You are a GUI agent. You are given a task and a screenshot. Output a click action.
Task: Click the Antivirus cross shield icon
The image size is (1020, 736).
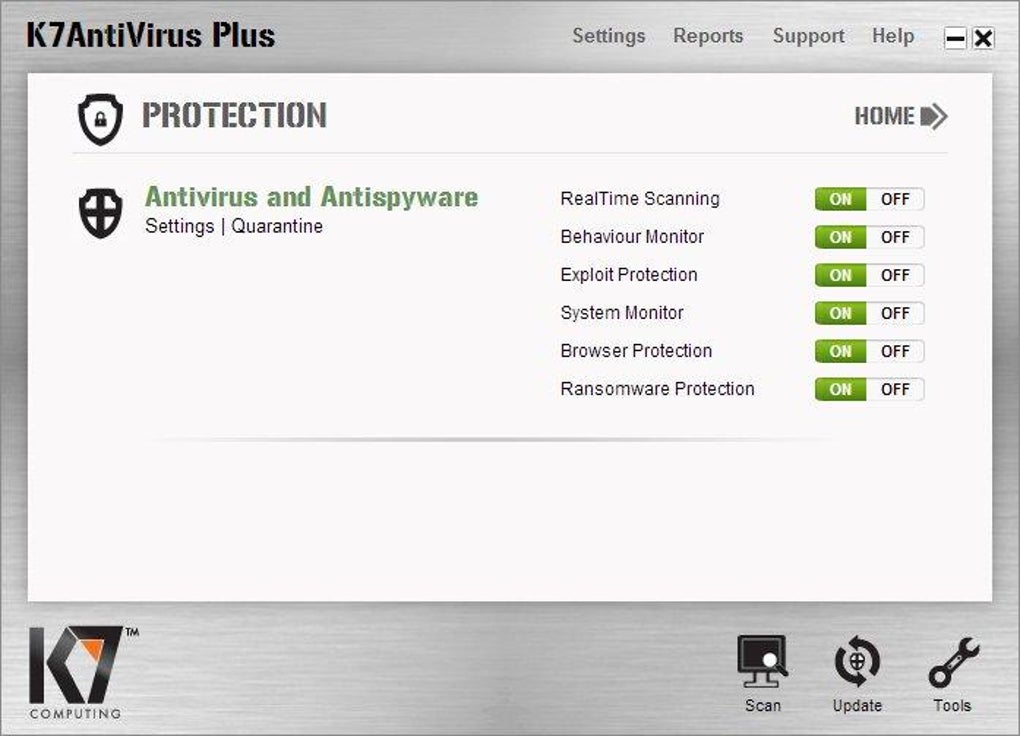coord(100,213)
